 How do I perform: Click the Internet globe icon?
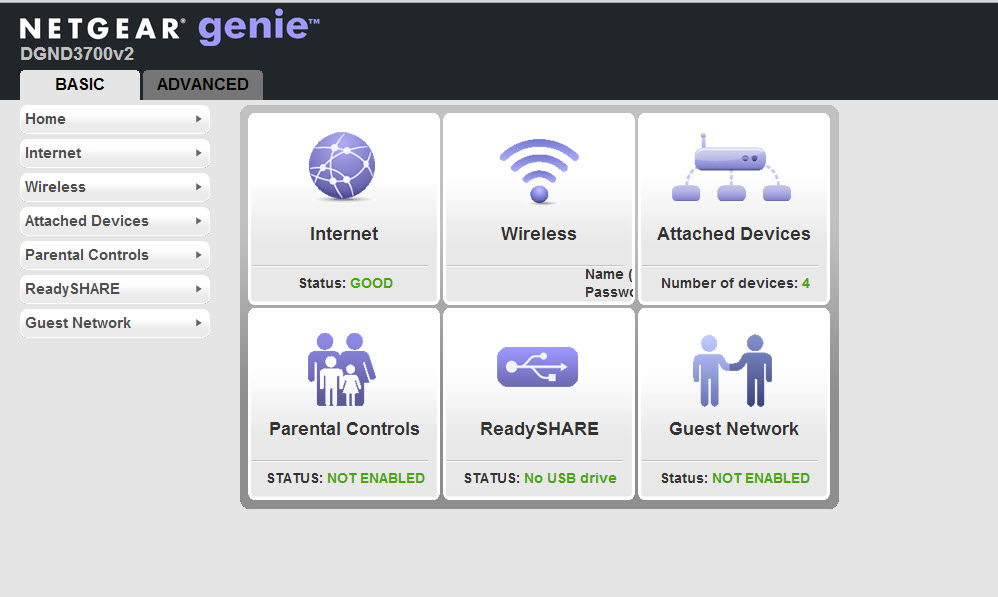tap(342, 165)
